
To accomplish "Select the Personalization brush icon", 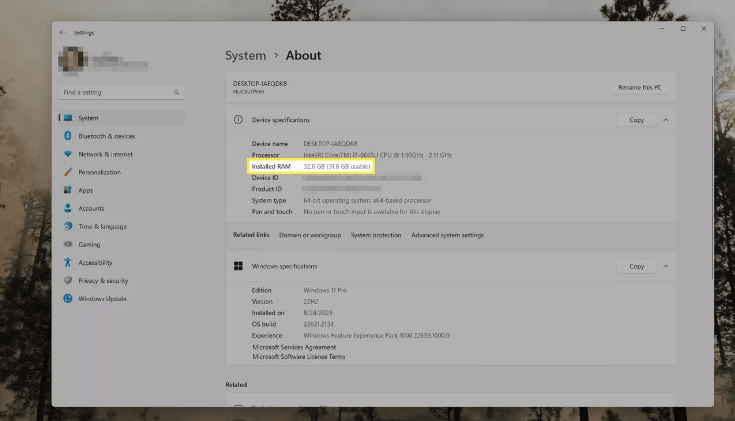I will tap(68, 172).
